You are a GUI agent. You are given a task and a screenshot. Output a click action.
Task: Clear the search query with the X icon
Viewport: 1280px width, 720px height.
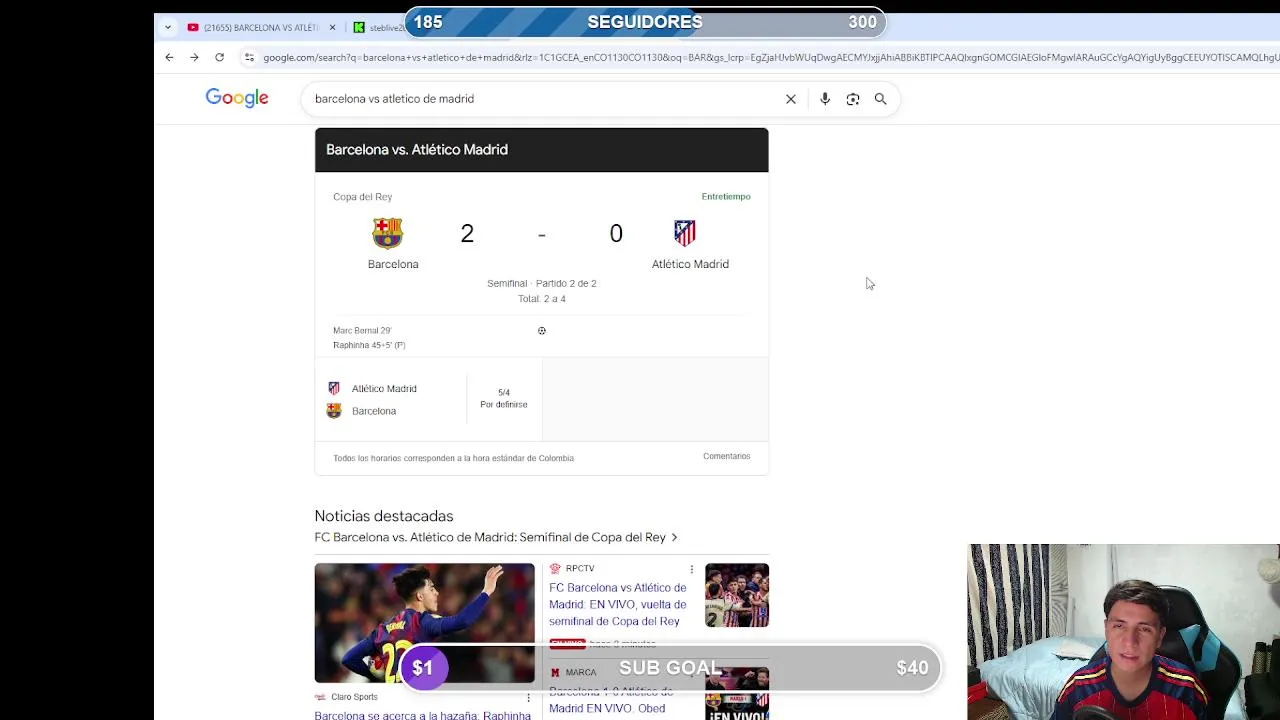coord(791,99)
